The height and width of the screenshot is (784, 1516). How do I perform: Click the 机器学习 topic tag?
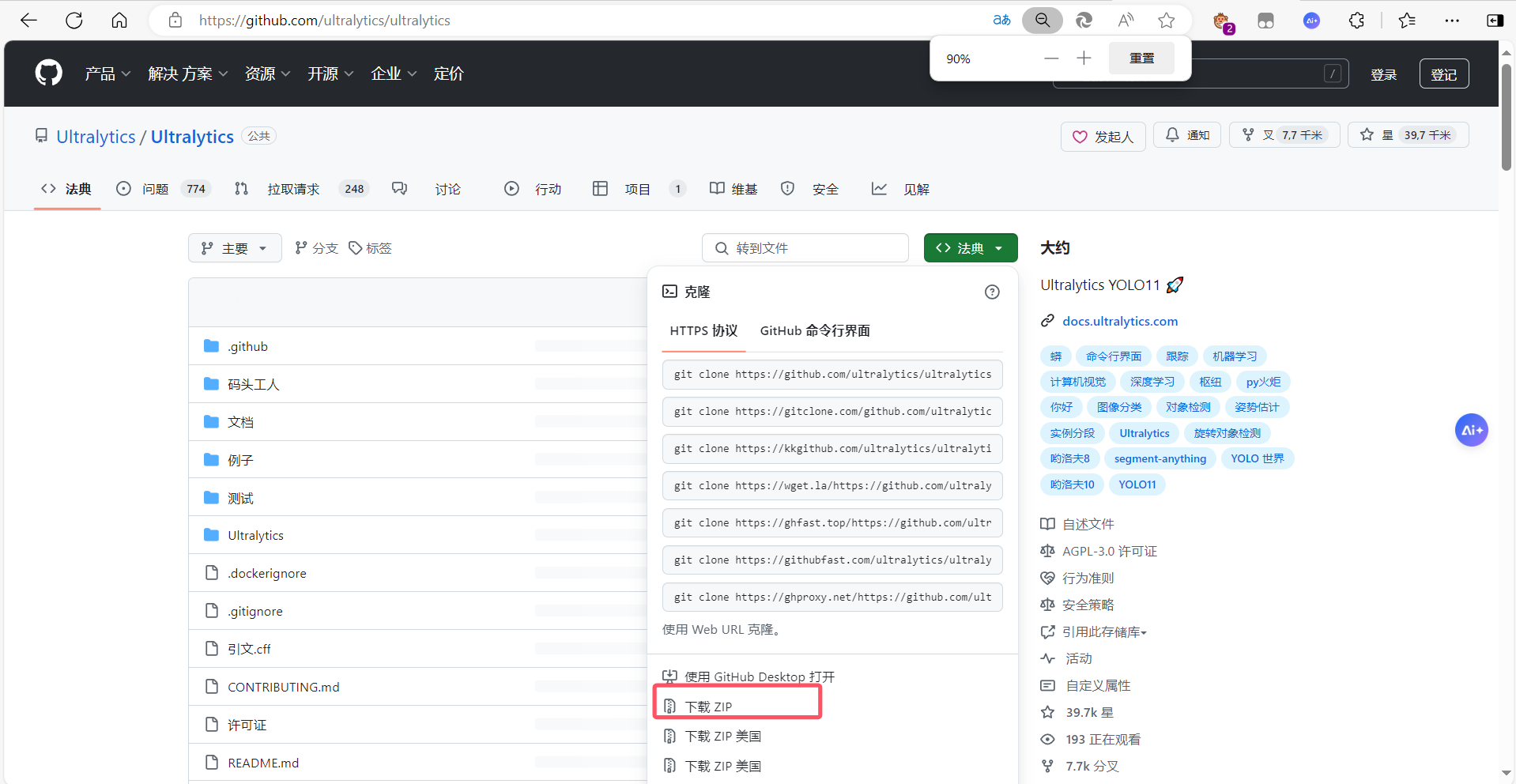tap(1235, 356)
